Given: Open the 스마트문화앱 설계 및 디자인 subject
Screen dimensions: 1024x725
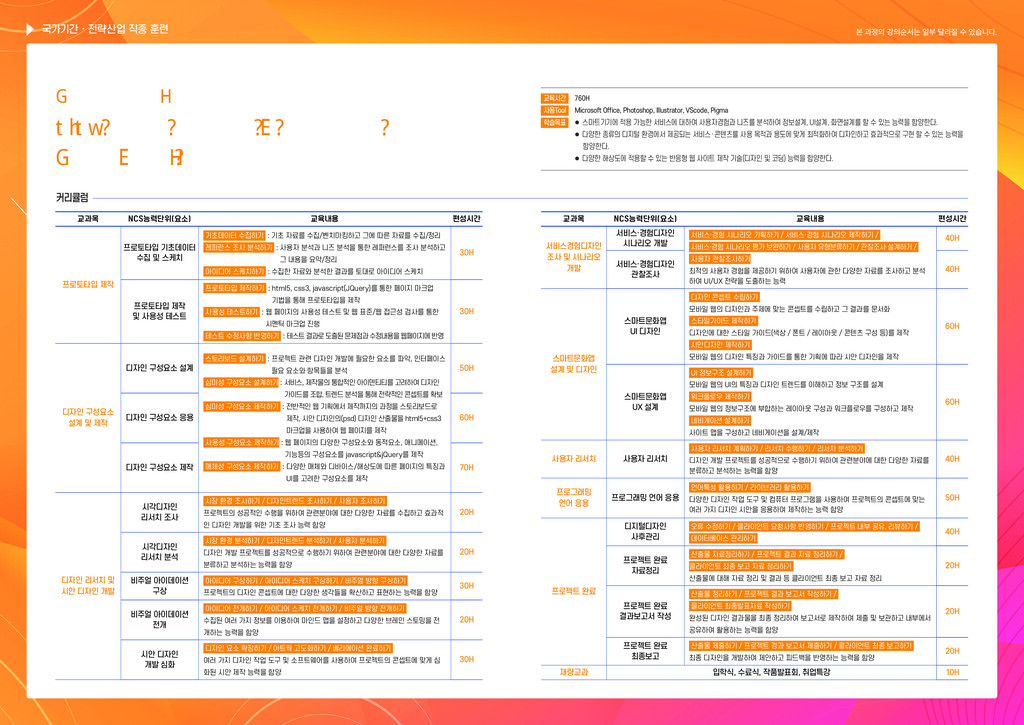Looking at the screenshot, I should coord(574,363).
